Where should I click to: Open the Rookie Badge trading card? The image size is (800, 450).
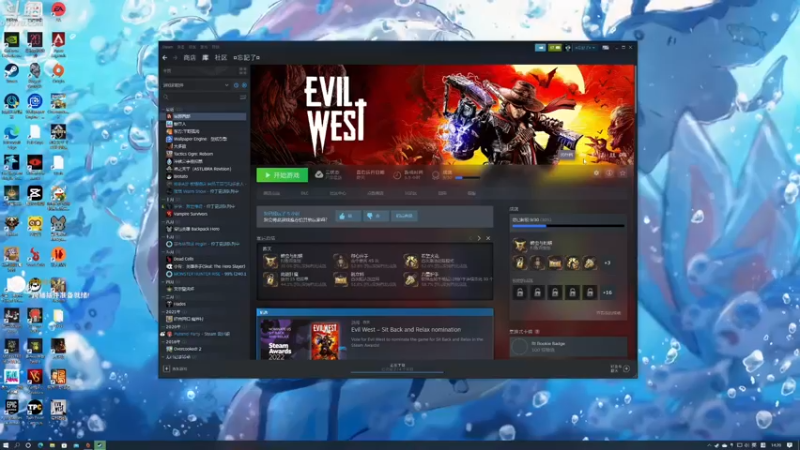point(568,347)
